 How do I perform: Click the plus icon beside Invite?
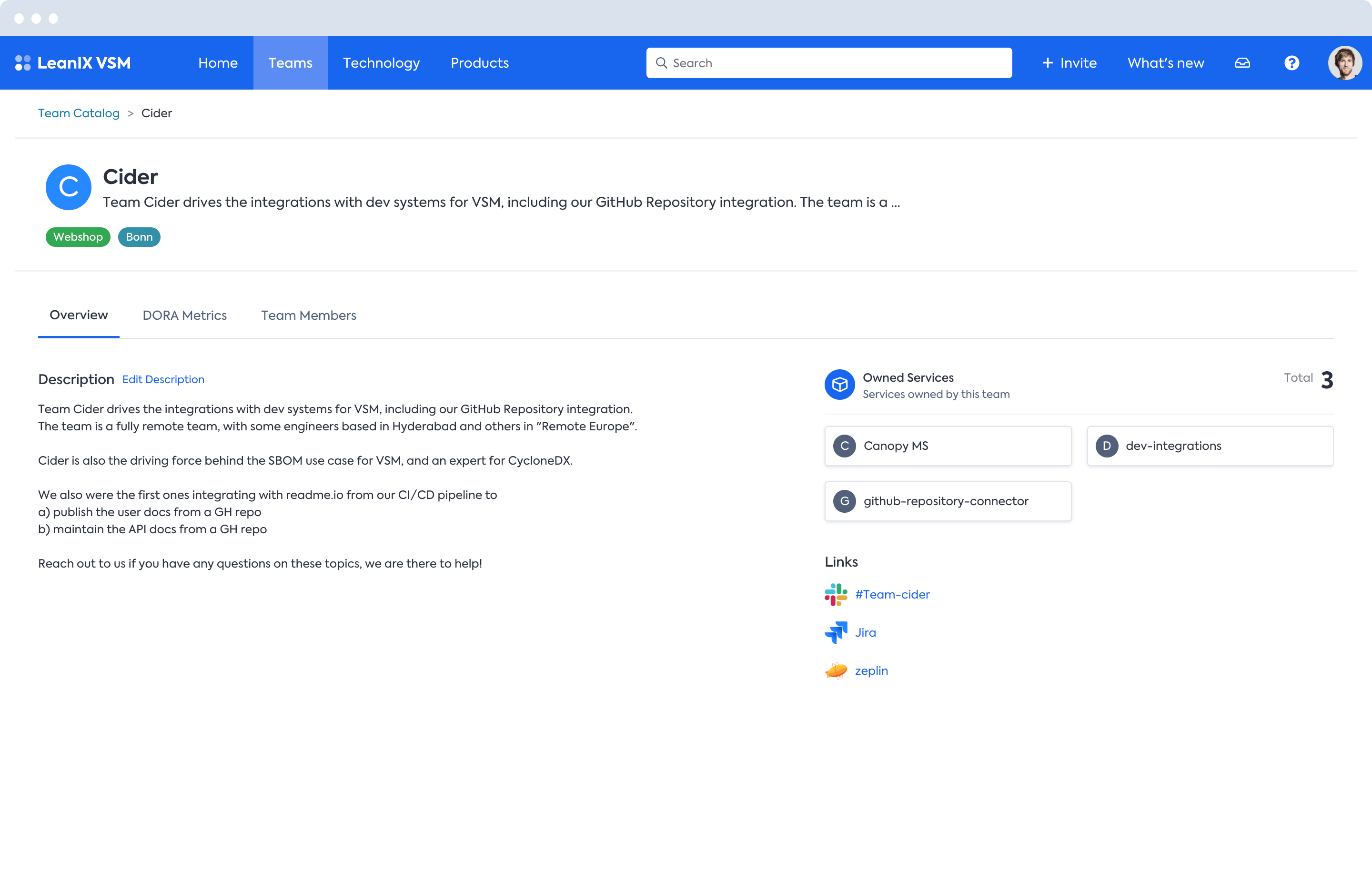pos(1048,63)
